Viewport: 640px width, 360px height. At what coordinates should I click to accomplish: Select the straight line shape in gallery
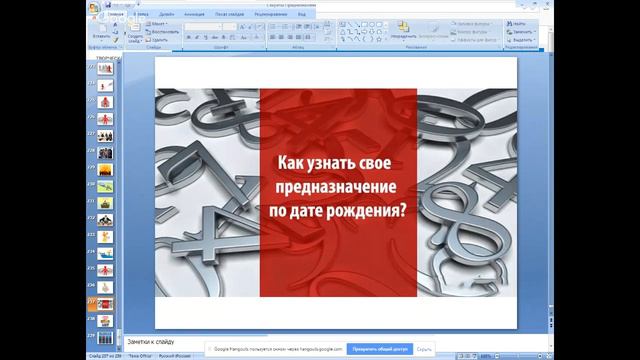350,25
